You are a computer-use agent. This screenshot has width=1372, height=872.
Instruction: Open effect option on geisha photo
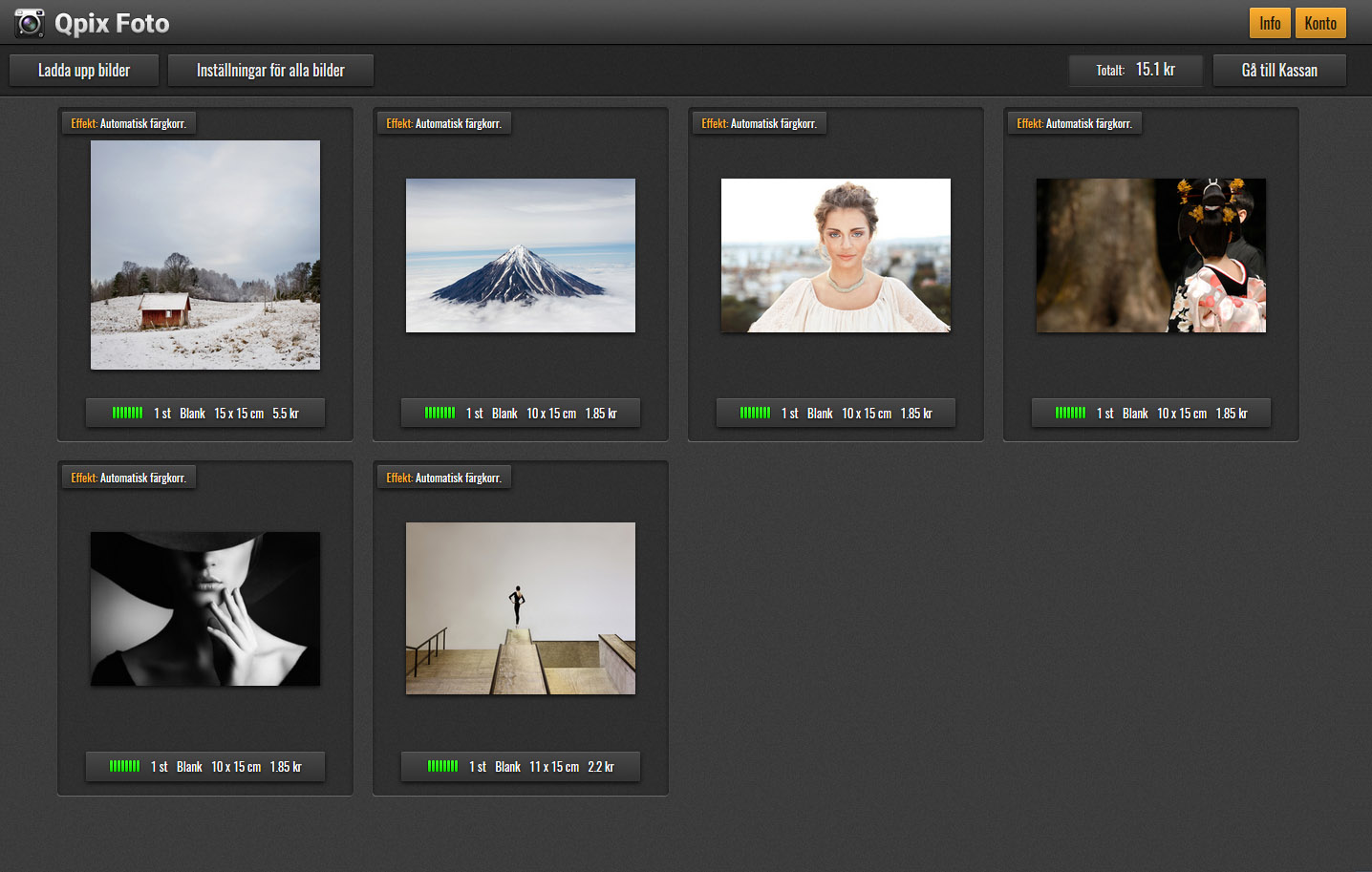coord(1074,123)
